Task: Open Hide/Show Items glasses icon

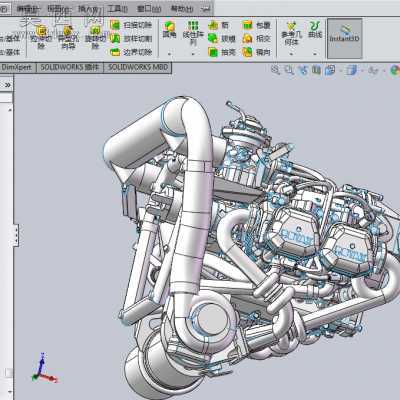Action: [x=373, y=70]
